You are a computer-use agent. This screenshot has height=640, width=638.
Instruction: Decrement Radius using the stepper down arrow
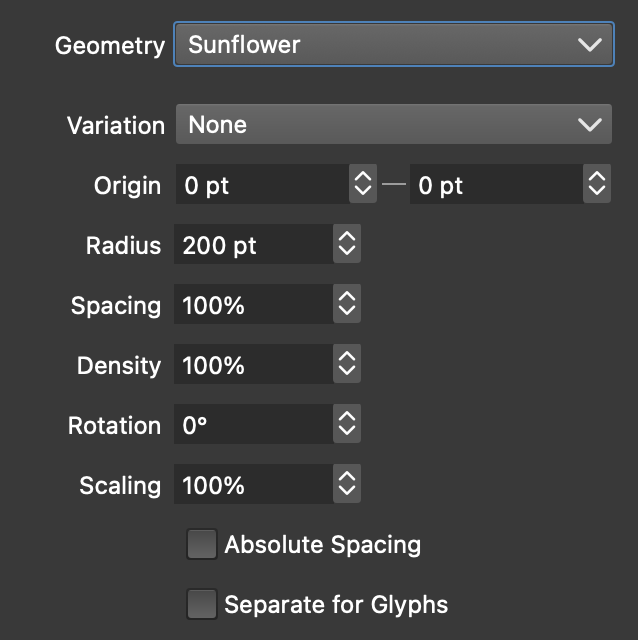[x=347, y=253]
